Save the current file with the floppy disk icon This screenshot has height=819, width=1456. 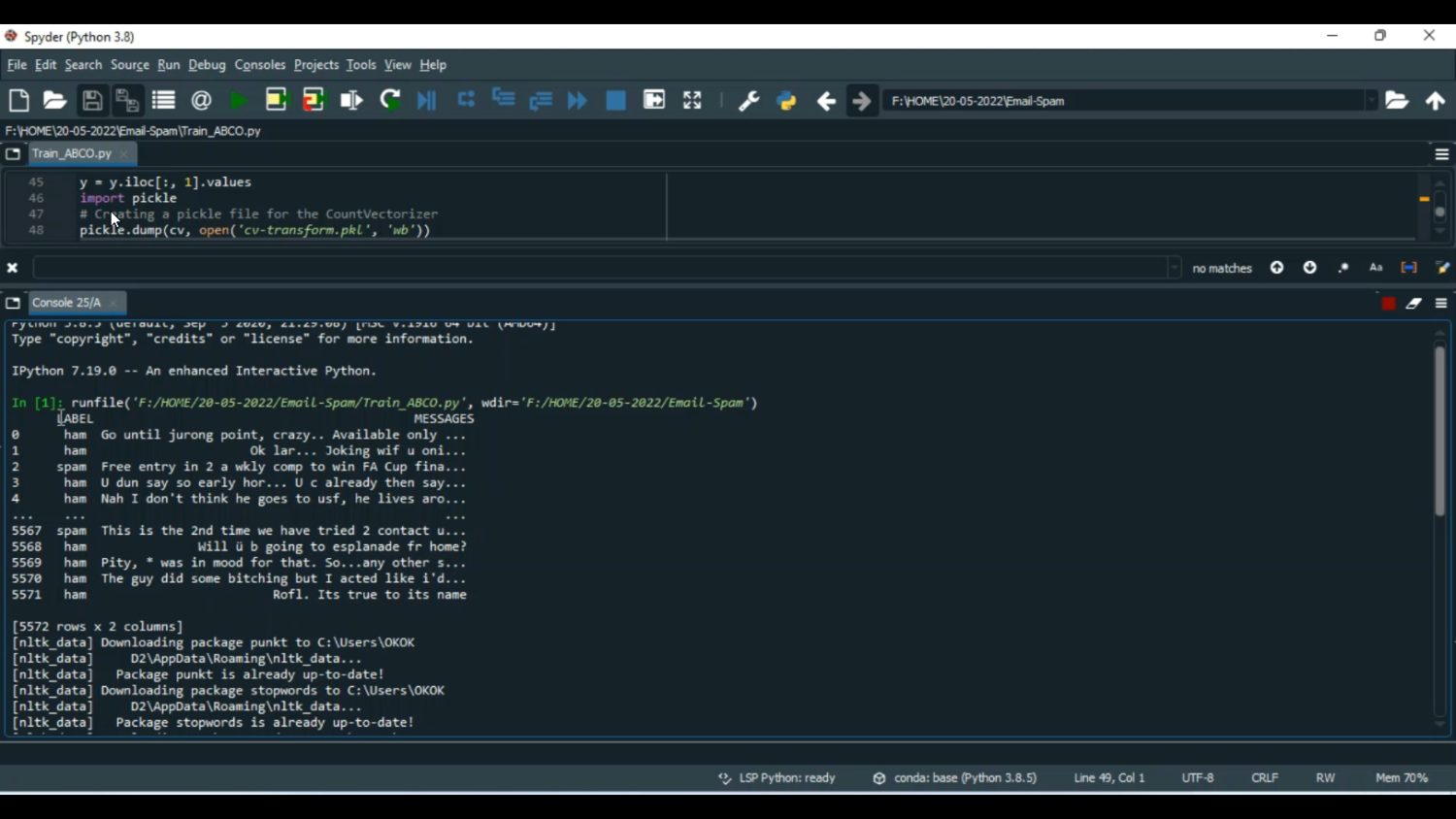[92, 101]
